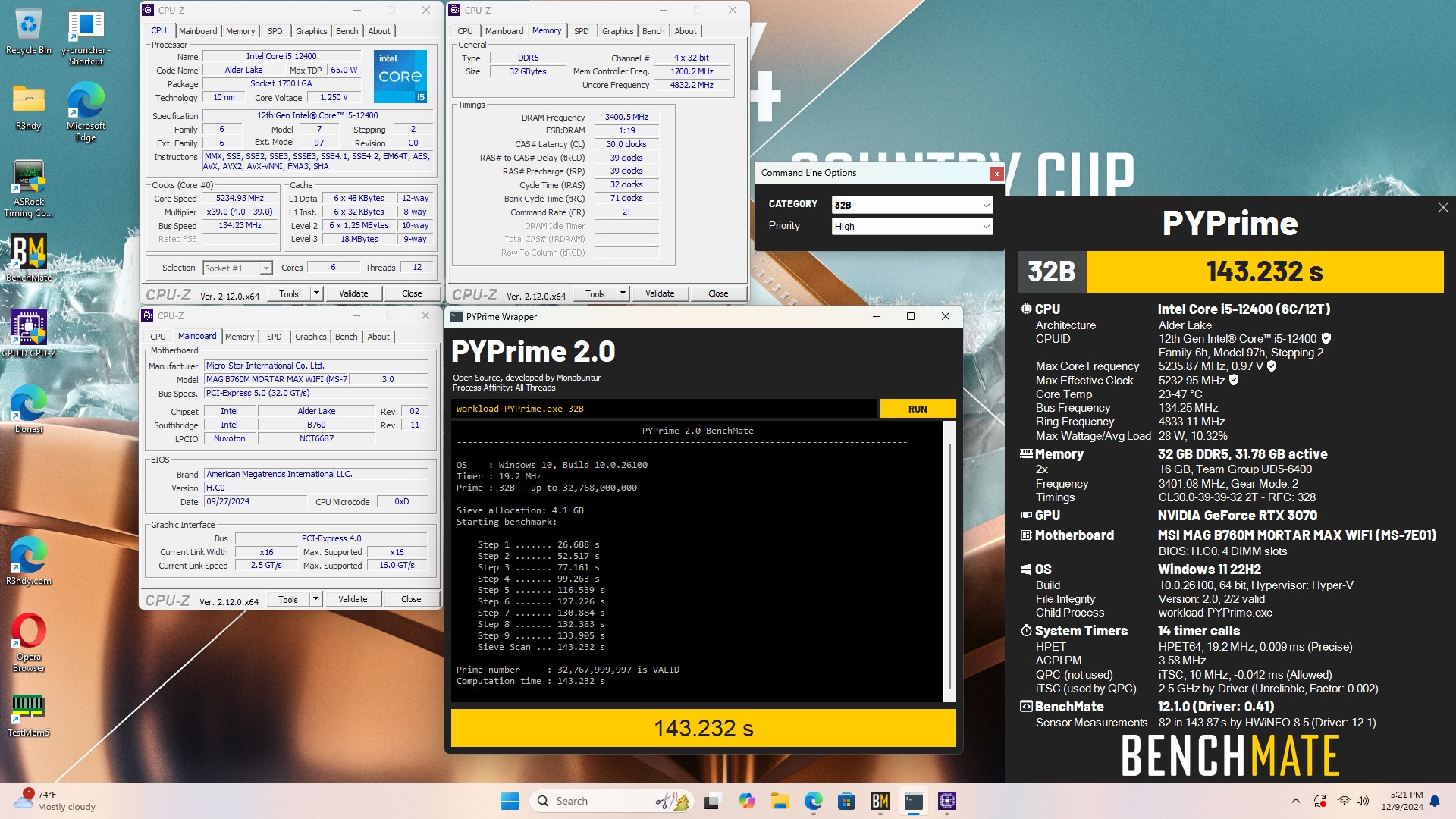Open Copilot from the taskbar

coord(746,801)
